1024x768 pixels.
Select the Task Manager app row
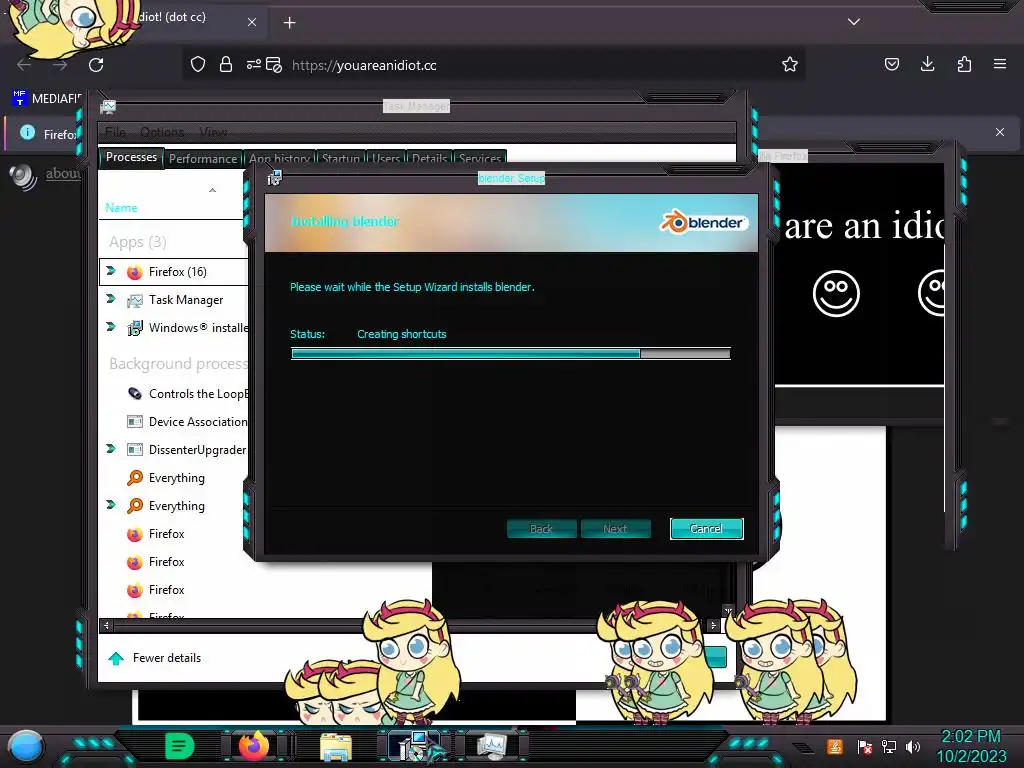[174, 300]
